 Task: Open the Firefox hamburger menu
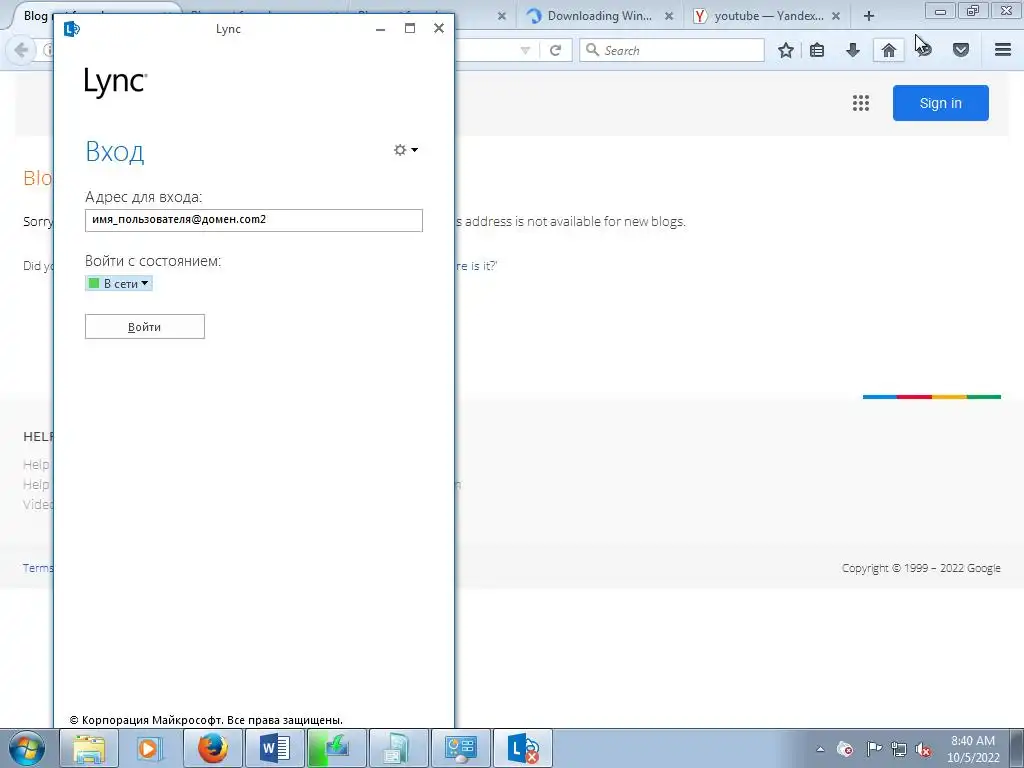pos(1003,50)
